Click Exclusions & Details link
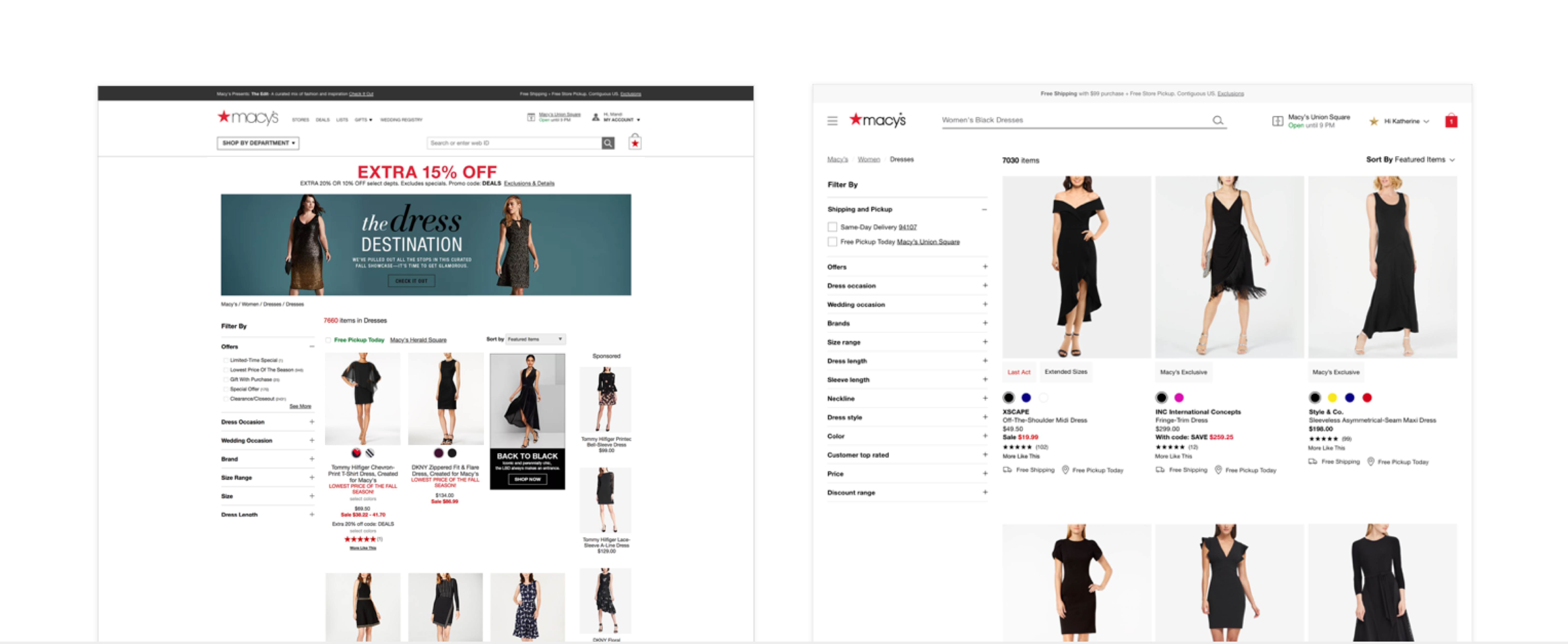The height and width of the screenshot is (644, 1568). [529, 183]
